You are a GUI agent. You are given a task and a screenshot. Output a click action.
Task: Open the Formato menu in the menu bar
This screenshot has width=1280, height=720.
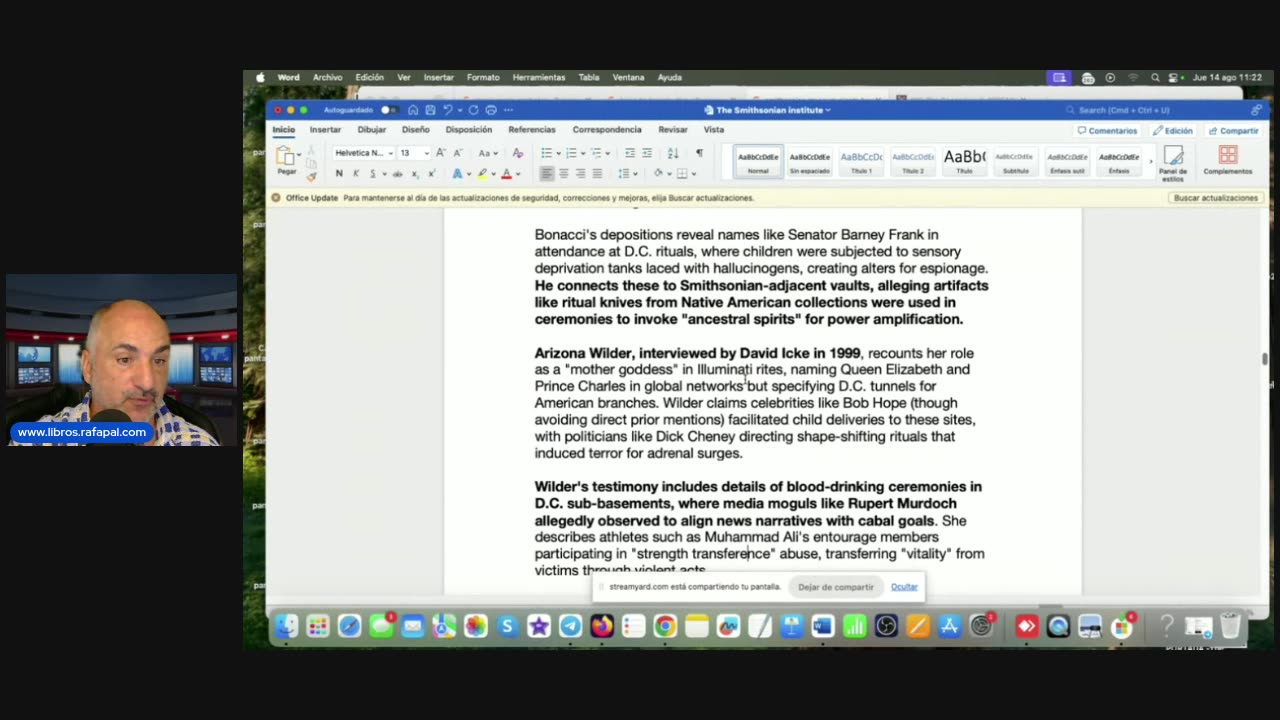483,77
